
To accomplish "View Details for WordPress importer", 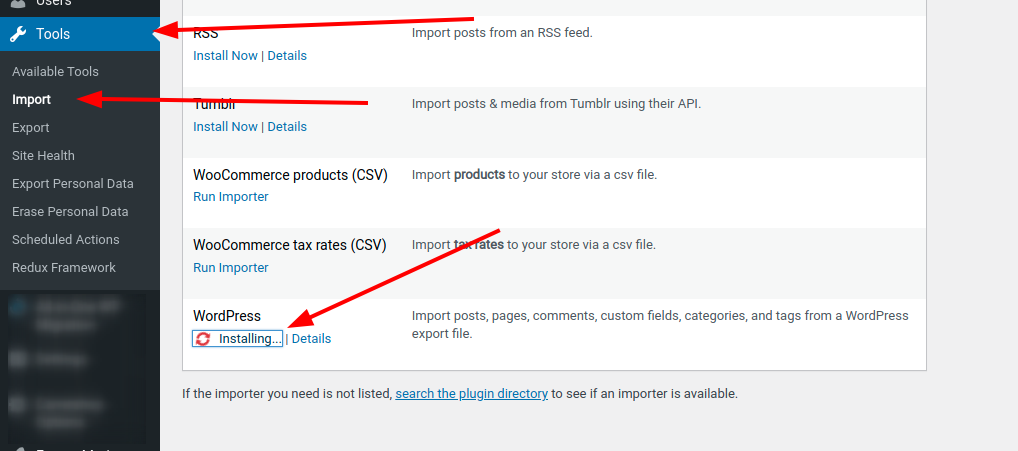I will click(x=312, y=339).
